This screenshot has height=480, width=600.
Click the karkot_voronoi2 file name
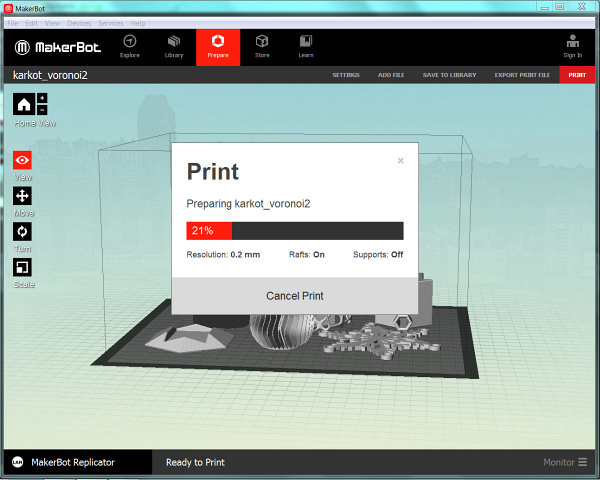coord(50,75)
